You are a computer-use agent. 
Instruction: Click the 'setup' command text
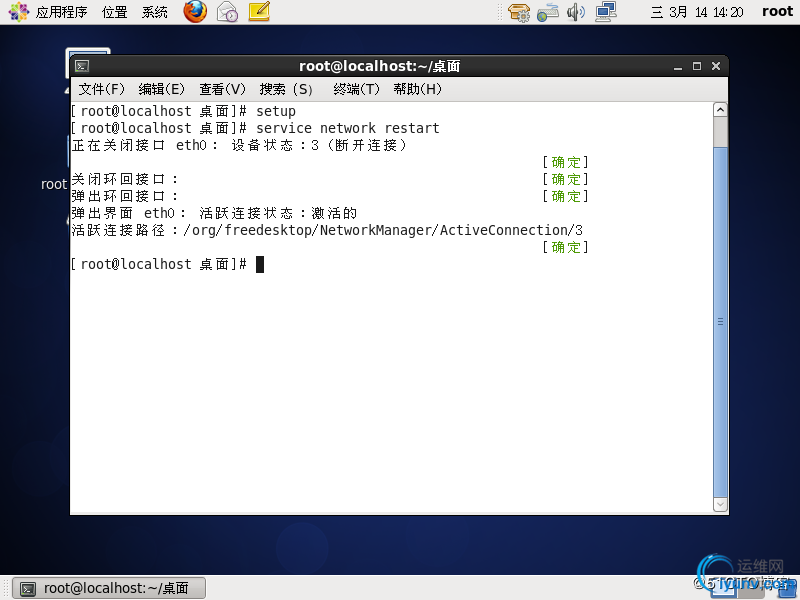pyautogui.click(x=276, y=111)
